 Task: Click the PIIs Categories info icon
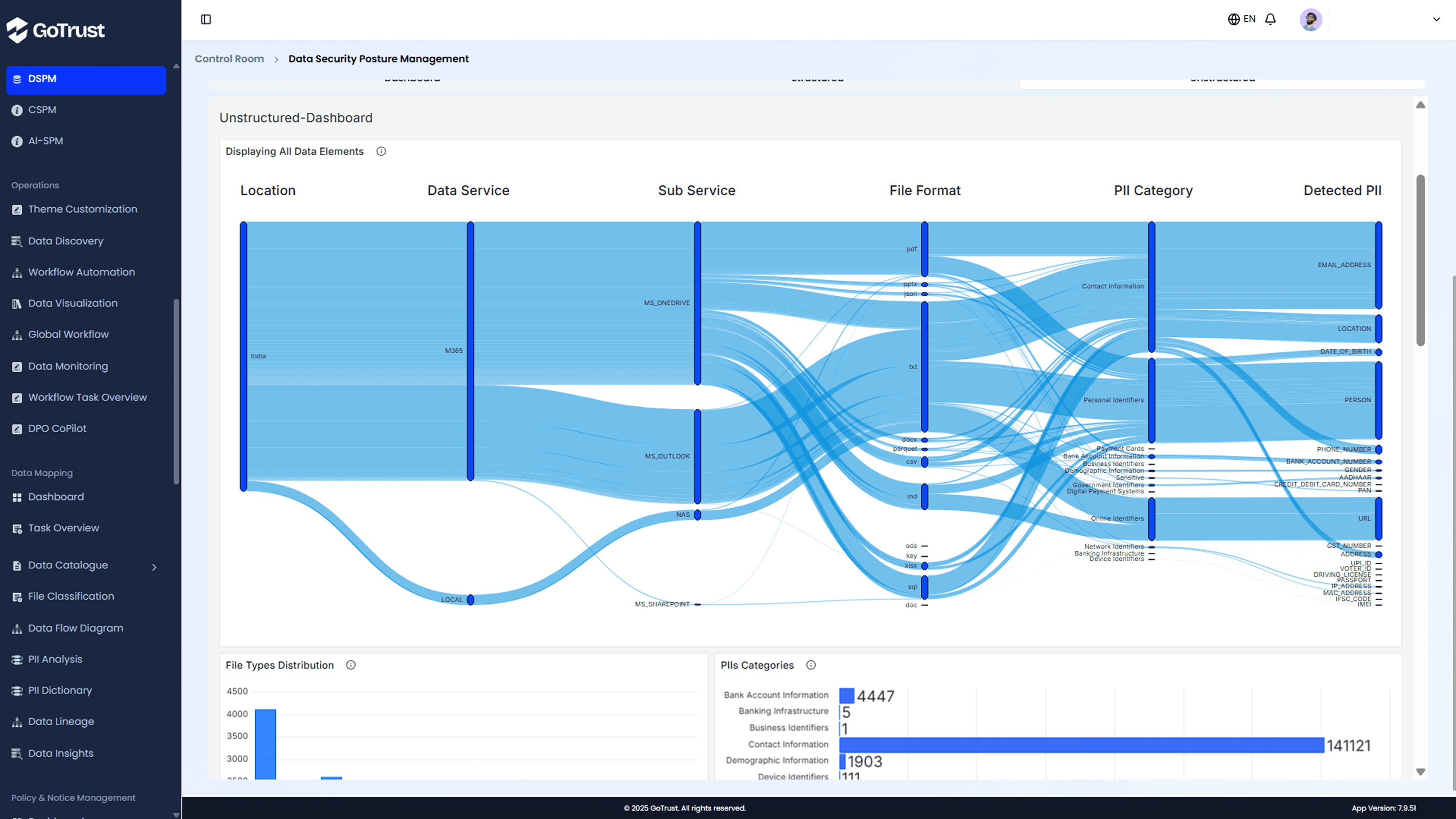[811, 665]
